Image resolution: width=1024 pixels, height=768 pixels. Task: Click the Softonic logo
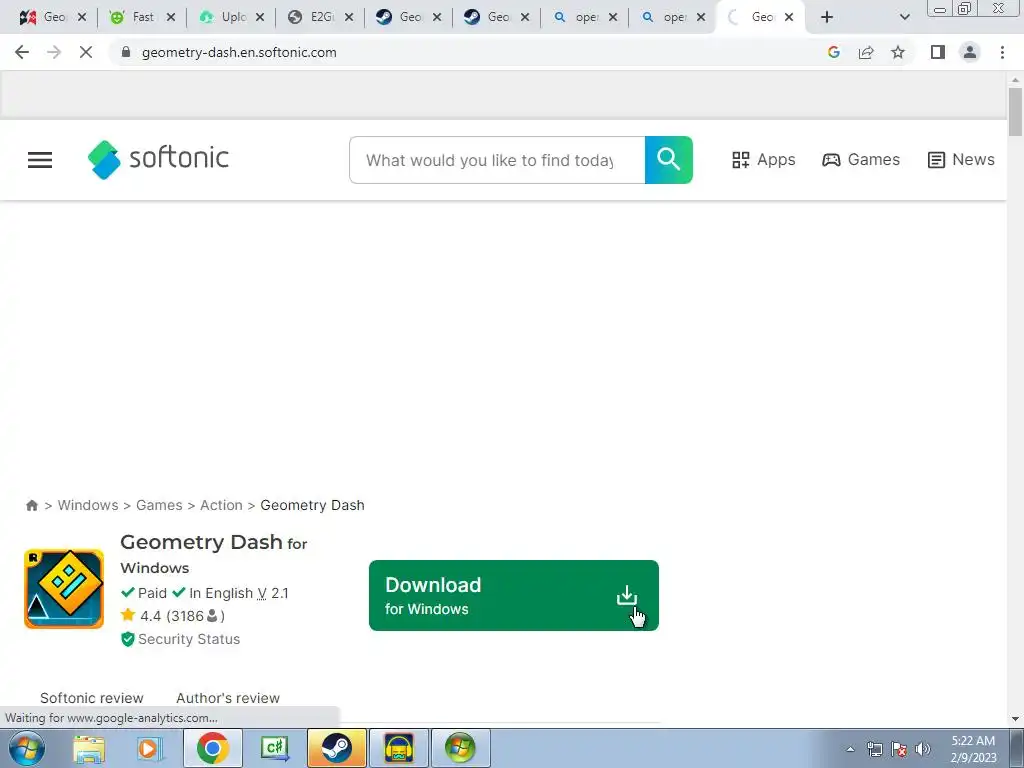[x=158, y=159]
